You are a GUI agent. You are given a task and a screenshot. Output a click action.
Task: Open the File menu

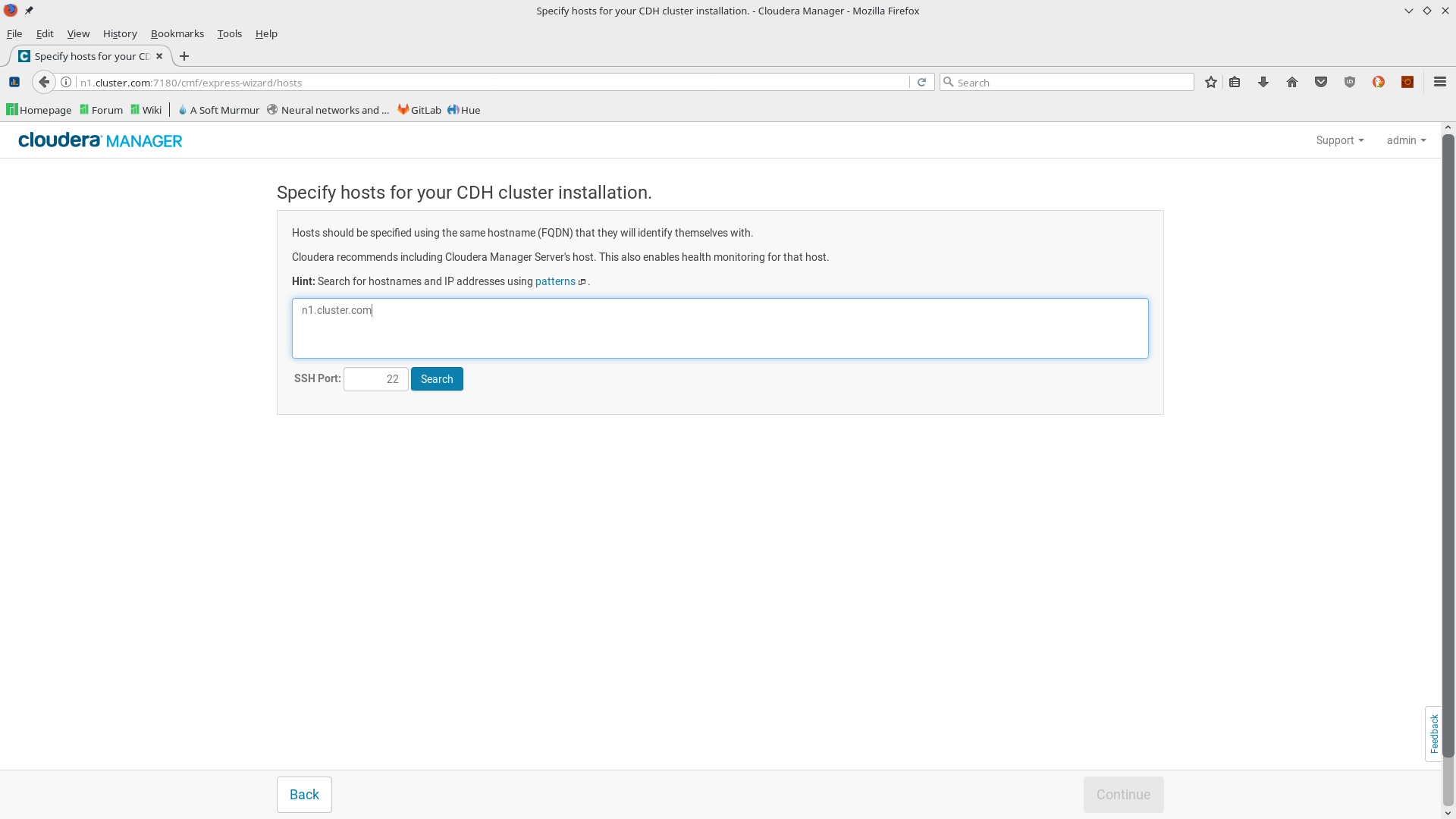pos(14,33)
